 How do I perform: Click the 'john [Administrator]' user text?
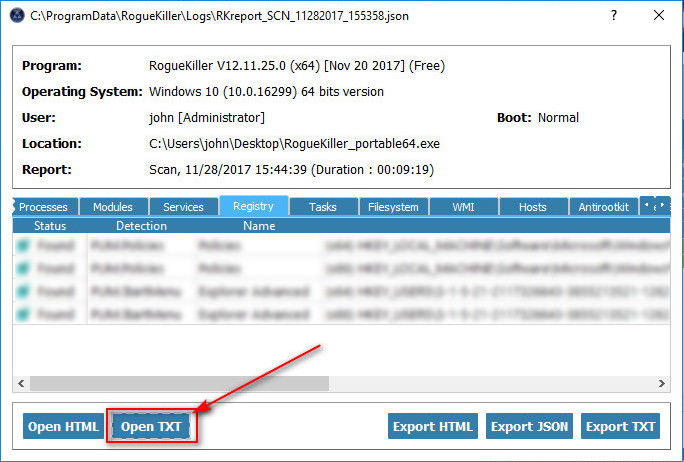coord(207,118)
